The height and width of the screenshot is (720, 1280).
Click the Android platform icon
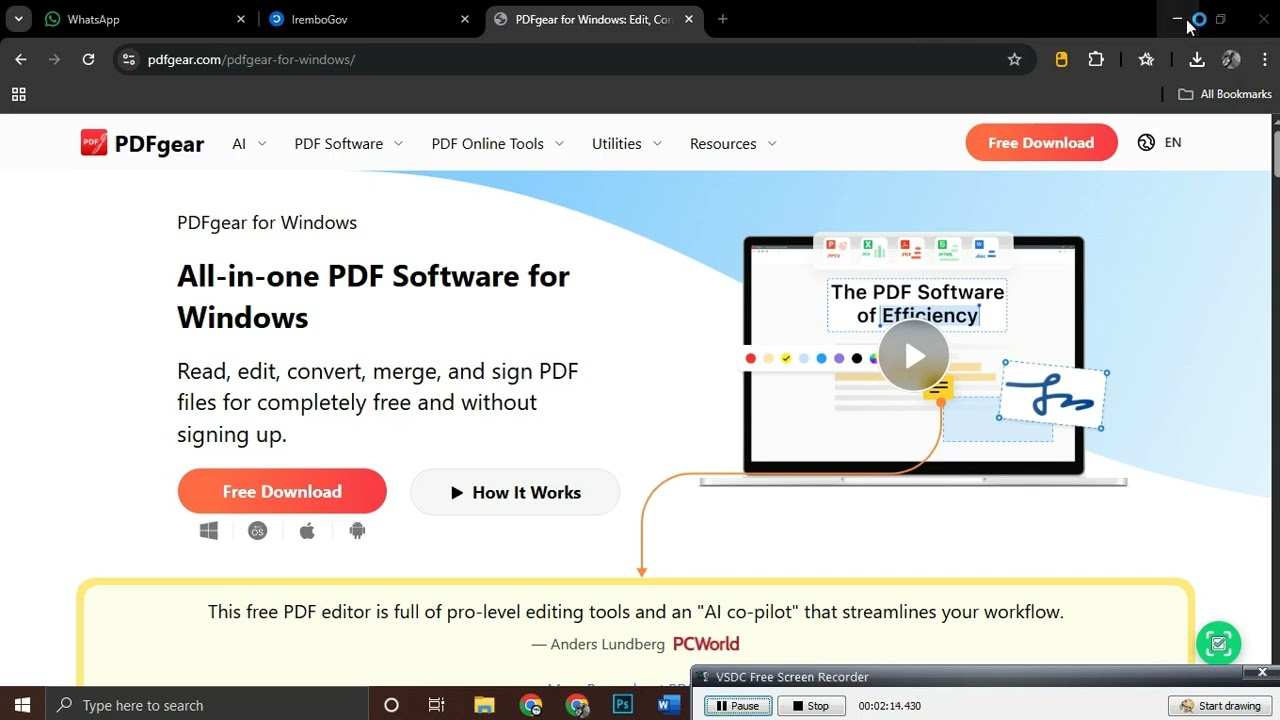pyautogui.click(x=357, y=531)
